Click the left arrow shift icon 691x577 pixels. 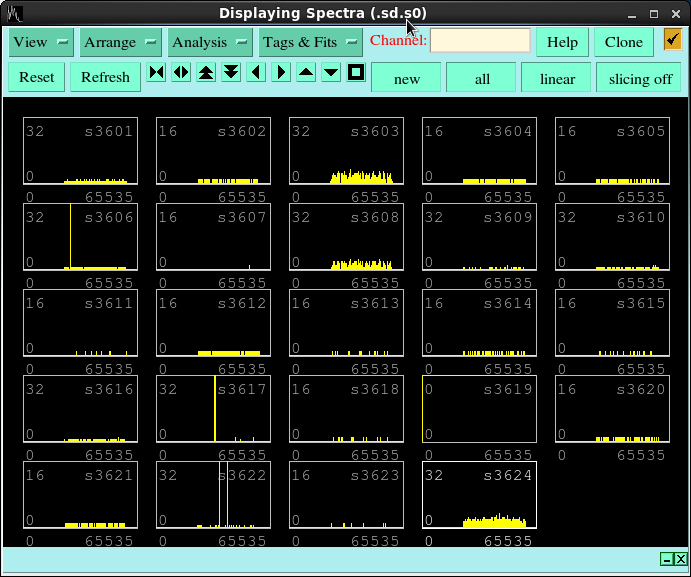click(x=256, y=73)
